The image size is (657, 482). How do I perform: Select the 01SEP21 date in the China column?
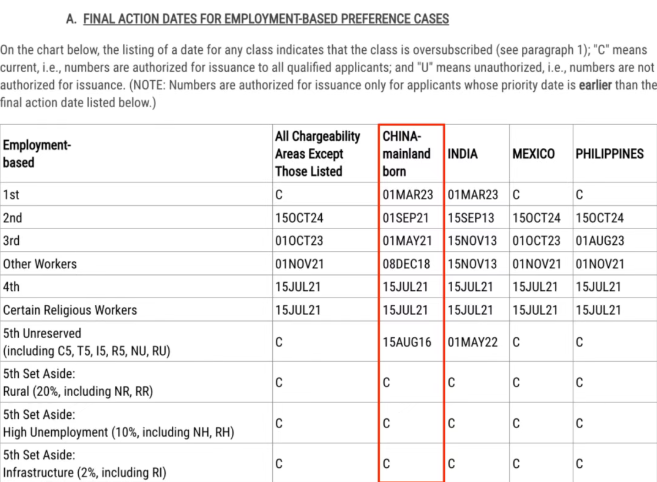[406, 217]
